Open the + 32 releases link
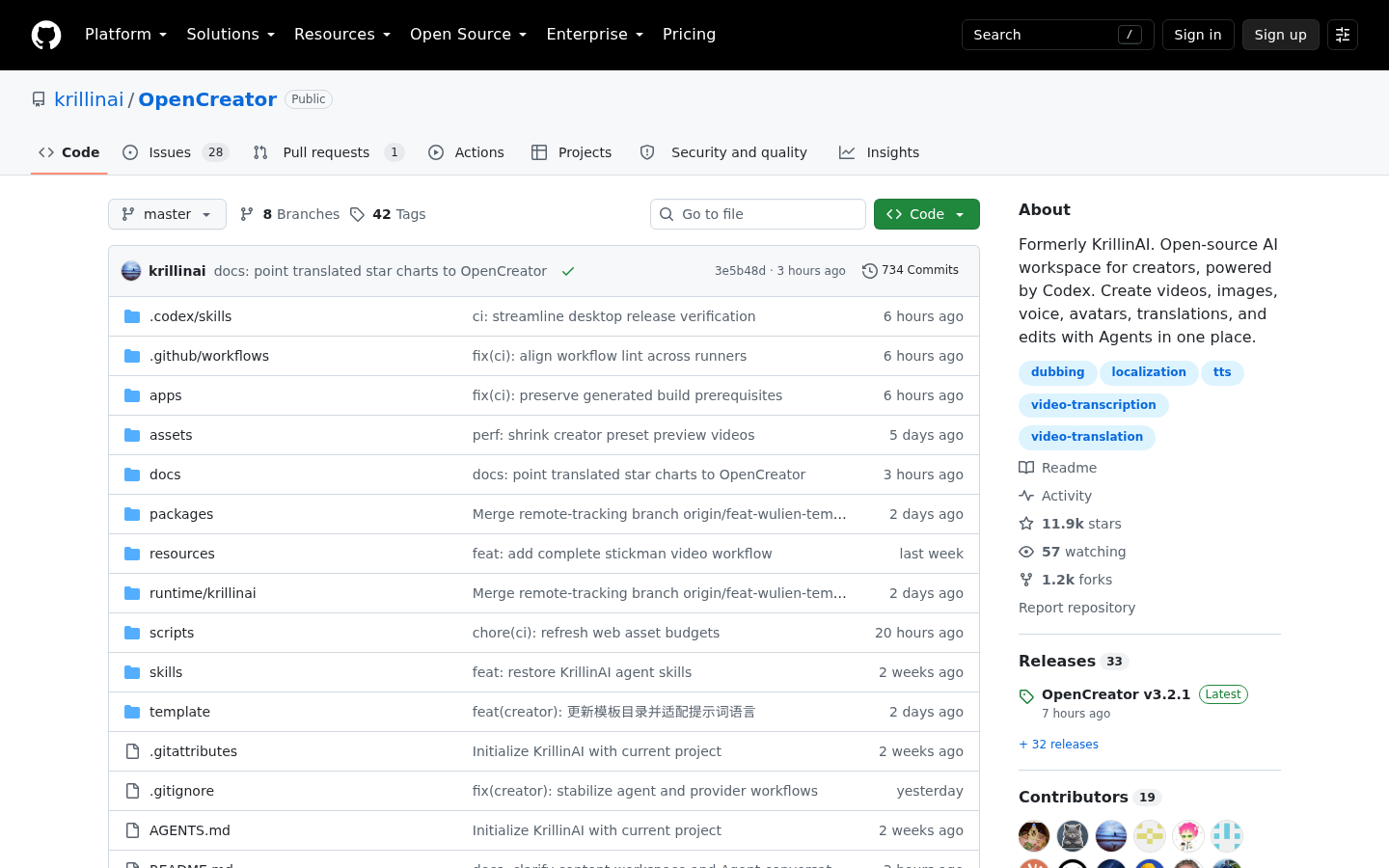Screen dimensions: 1389x868 point(1058,745)
